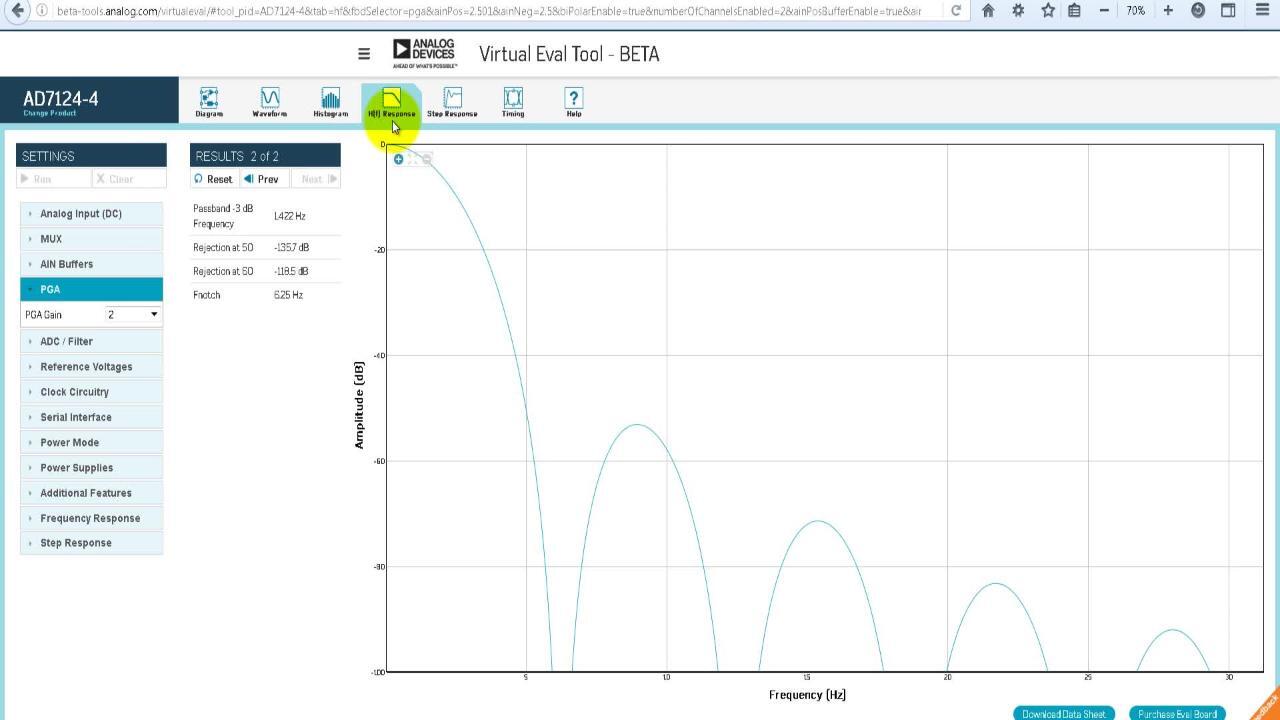Expand the Serial Interface section
Screen dimensions: 1280x720
tap(91, 417)
